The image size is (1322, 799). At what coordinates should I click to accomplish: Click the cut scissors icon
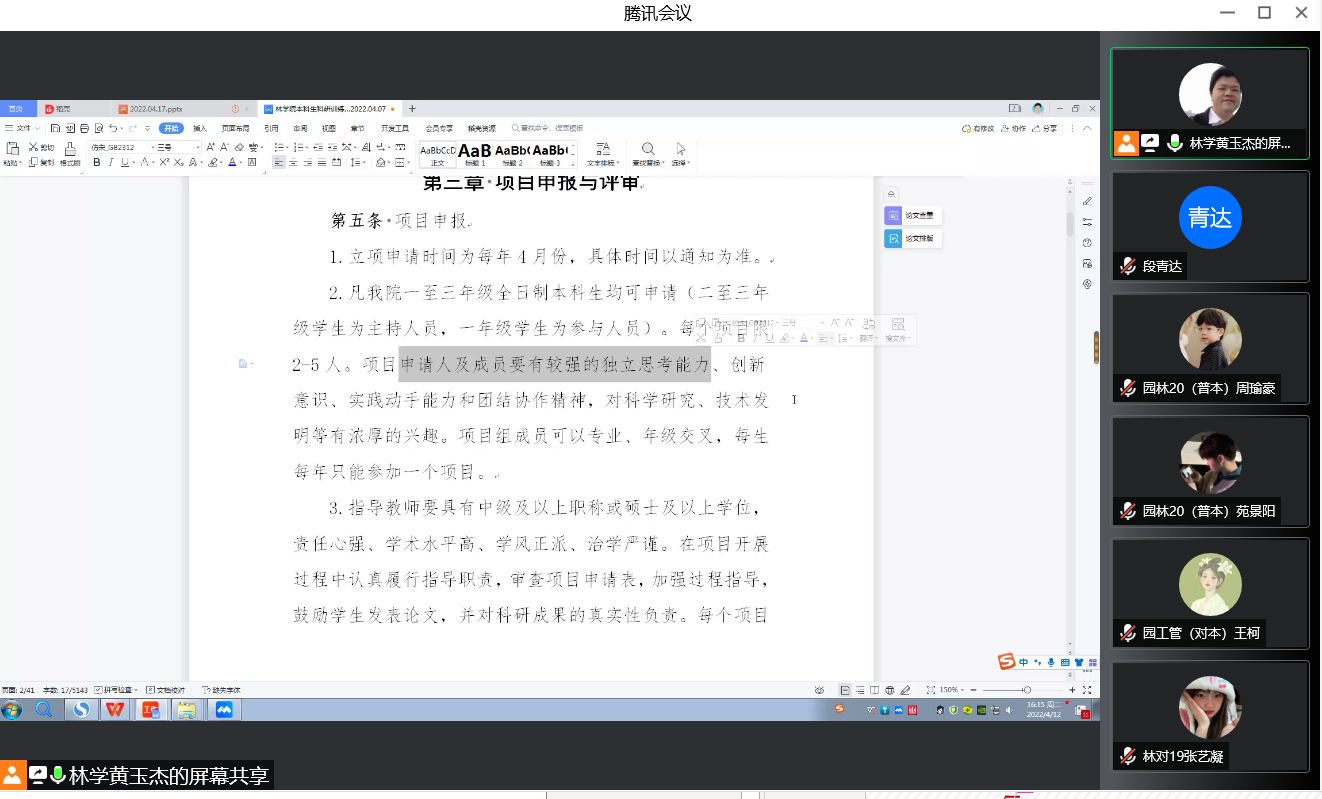[x=34, y=147]
